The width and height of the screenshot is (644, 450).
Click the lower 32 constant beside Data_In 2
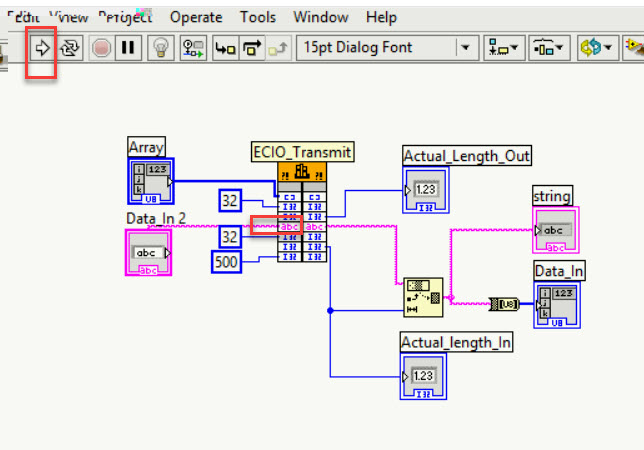230,236
